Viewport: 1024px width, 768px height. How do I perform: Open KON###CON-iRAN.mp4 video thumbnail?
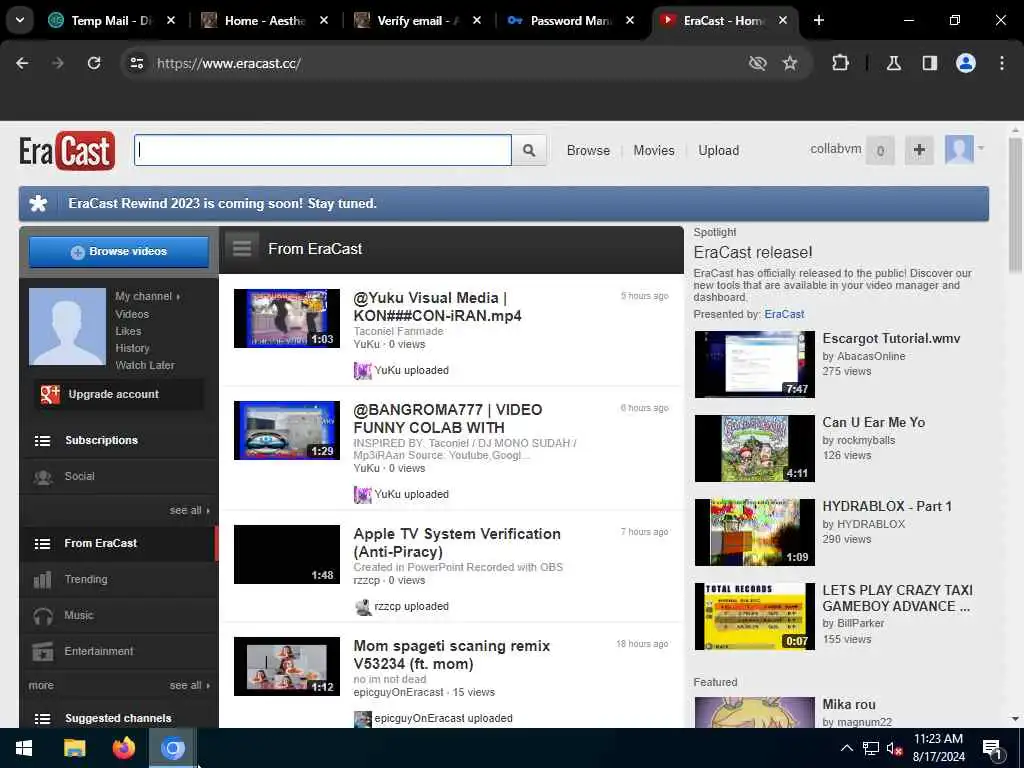(287, 318)
